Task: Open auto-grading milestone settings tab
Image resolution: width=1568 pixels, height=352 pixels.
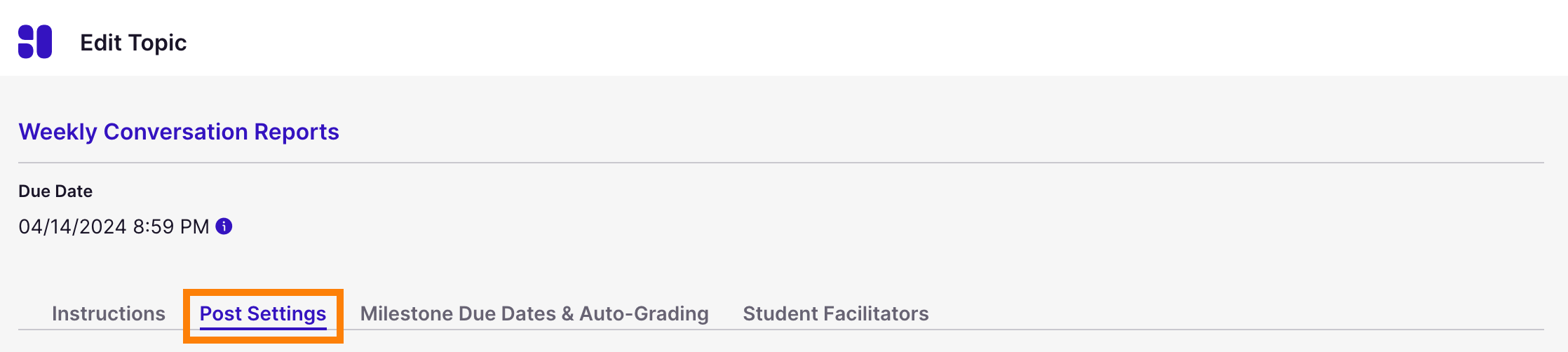Action: pos(534,313)
